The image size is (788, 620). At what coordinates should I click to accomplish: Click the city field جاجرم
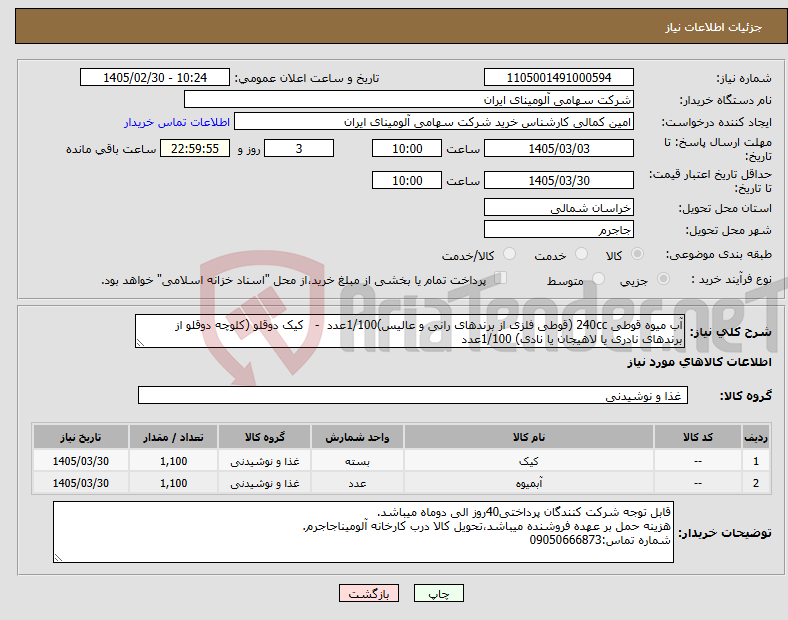click(559, 230)
